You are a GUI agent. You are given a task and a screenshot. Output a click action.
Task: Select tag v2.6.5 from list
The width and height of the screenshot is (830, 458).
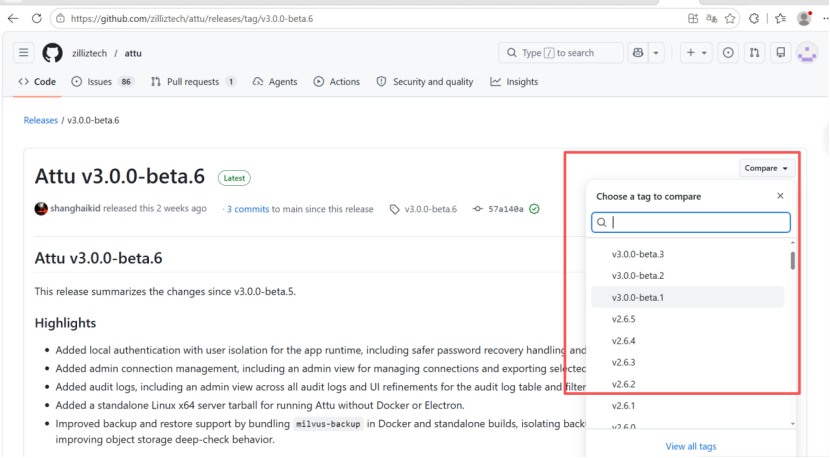[x=687, y=319]
